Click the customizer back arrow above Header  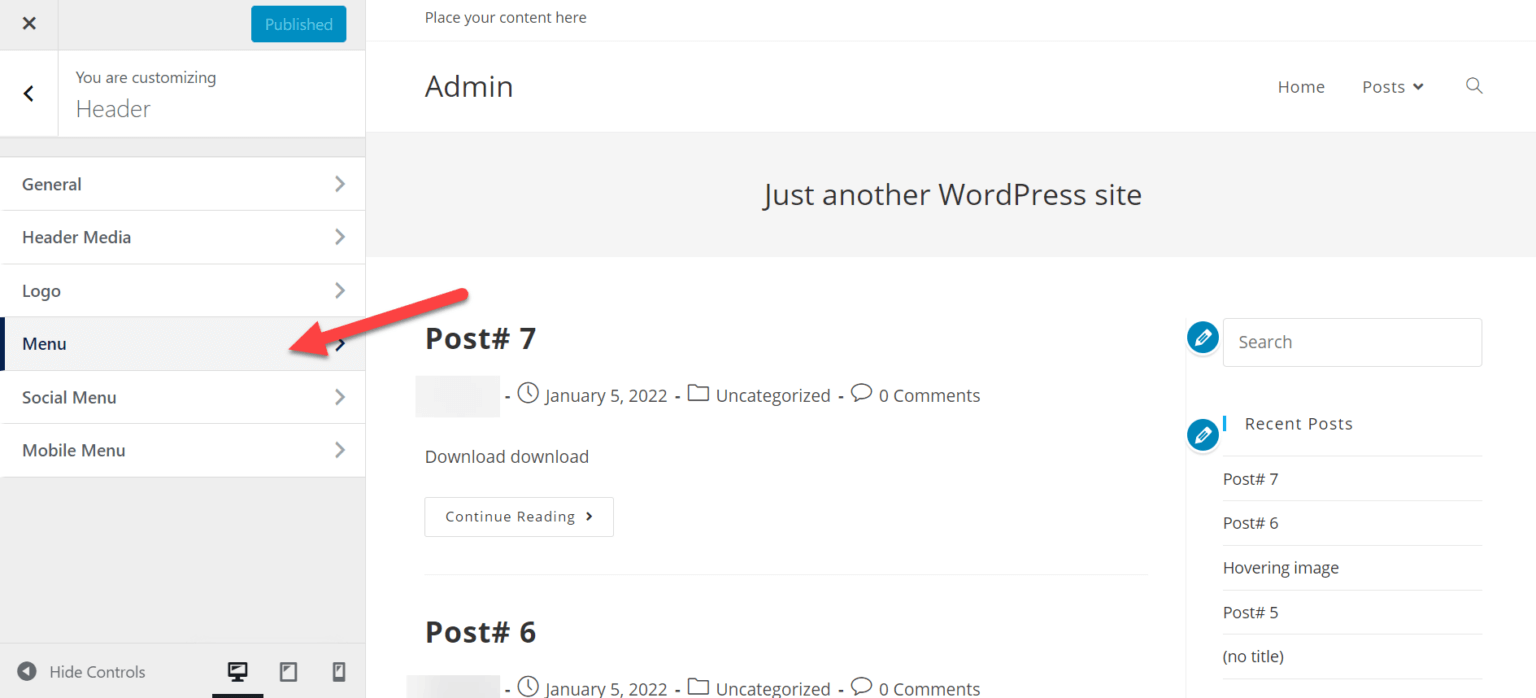(28, 93)
